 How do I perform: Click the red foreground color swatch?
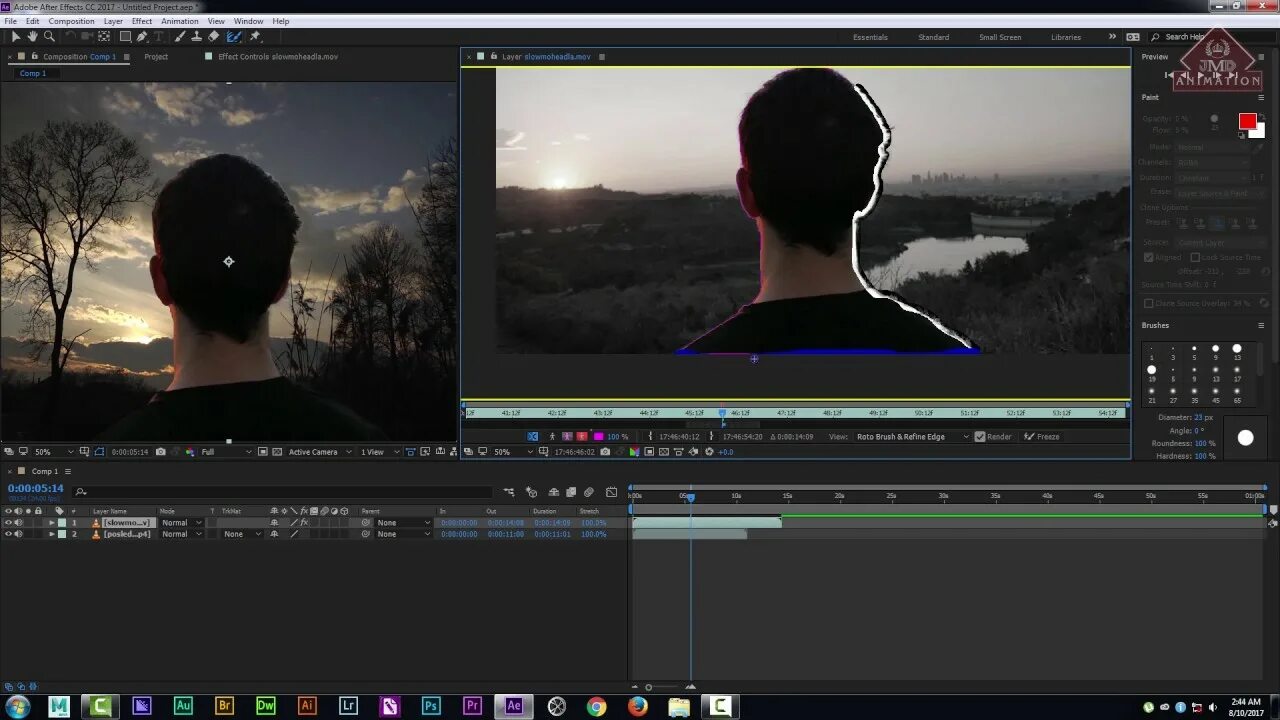click(1247, 121)
